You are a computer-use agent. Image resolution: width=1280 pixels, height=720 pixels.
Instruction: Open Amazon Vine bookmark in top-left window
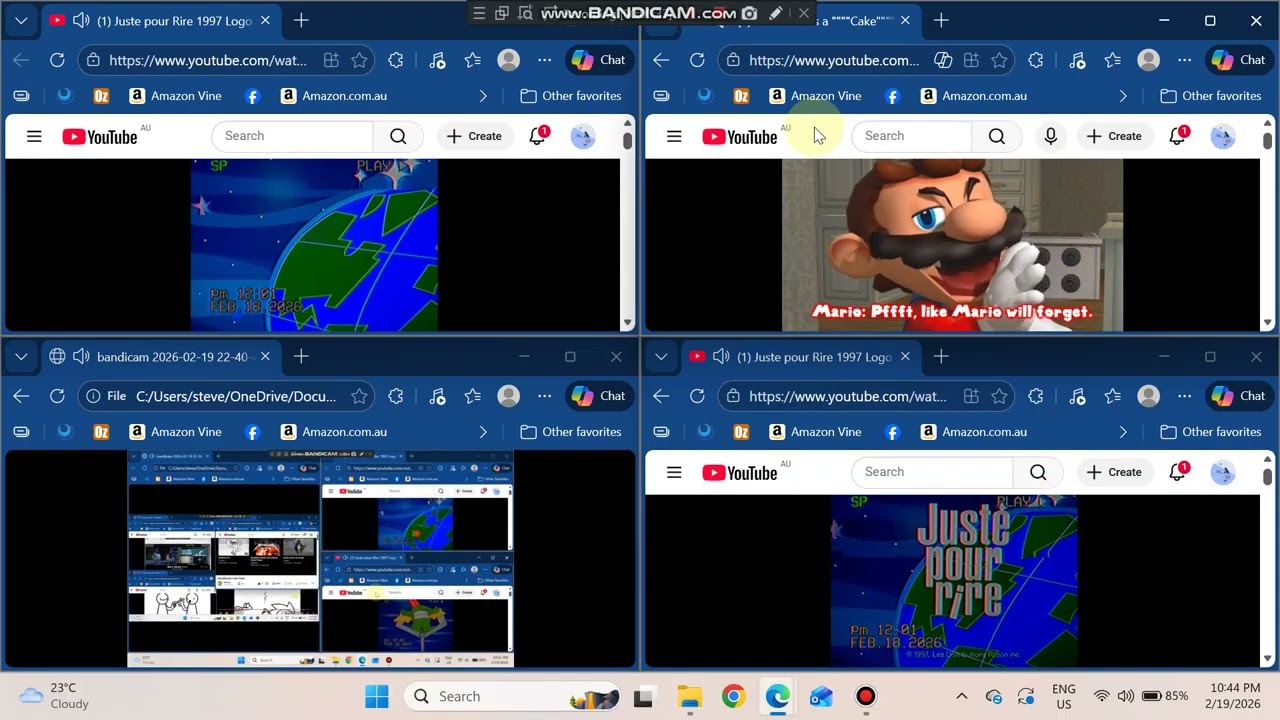(x=175, y=96)
